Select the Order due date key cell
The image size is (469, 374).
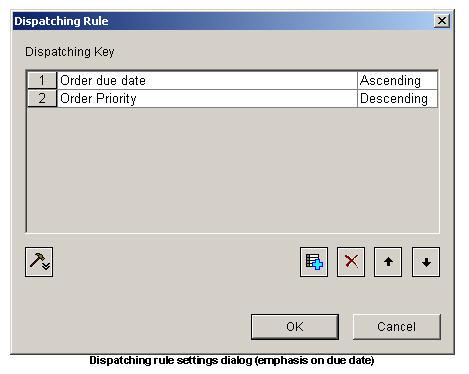pos(207,80)
